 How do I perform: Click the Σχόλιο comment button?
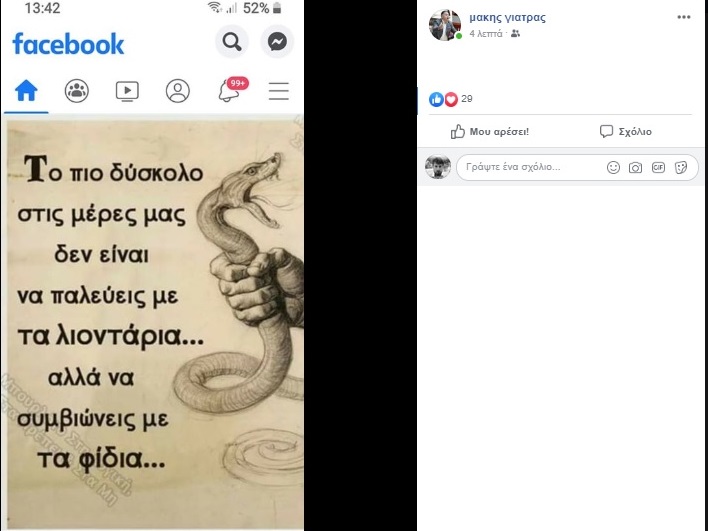(625, 131)
